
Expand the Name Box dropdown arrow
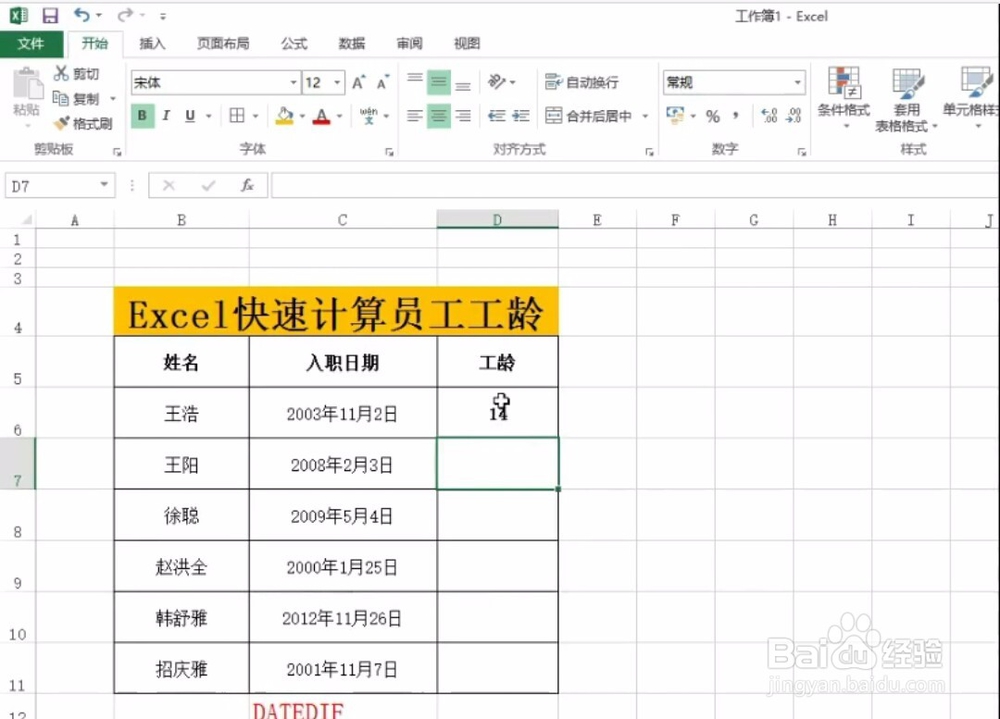click(x=104, y=185)
